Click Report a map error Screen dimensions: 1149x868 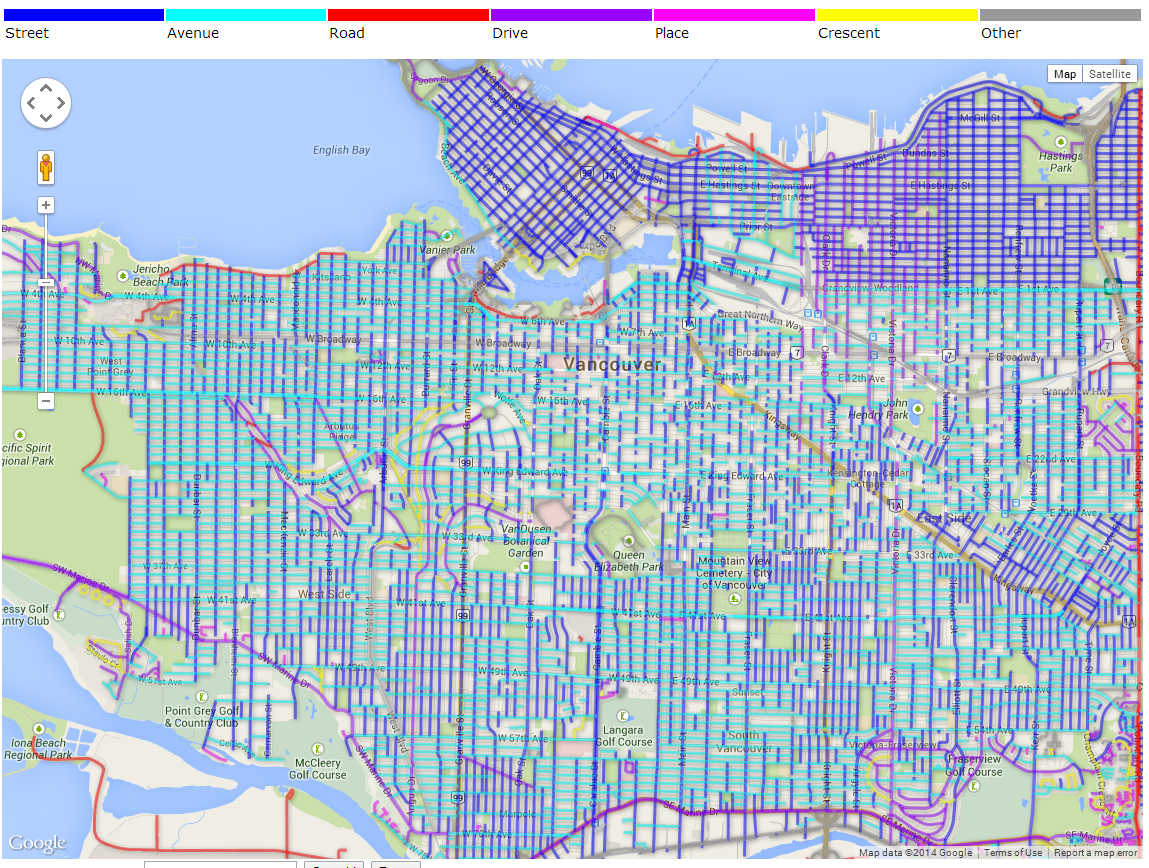point(1094,852)
